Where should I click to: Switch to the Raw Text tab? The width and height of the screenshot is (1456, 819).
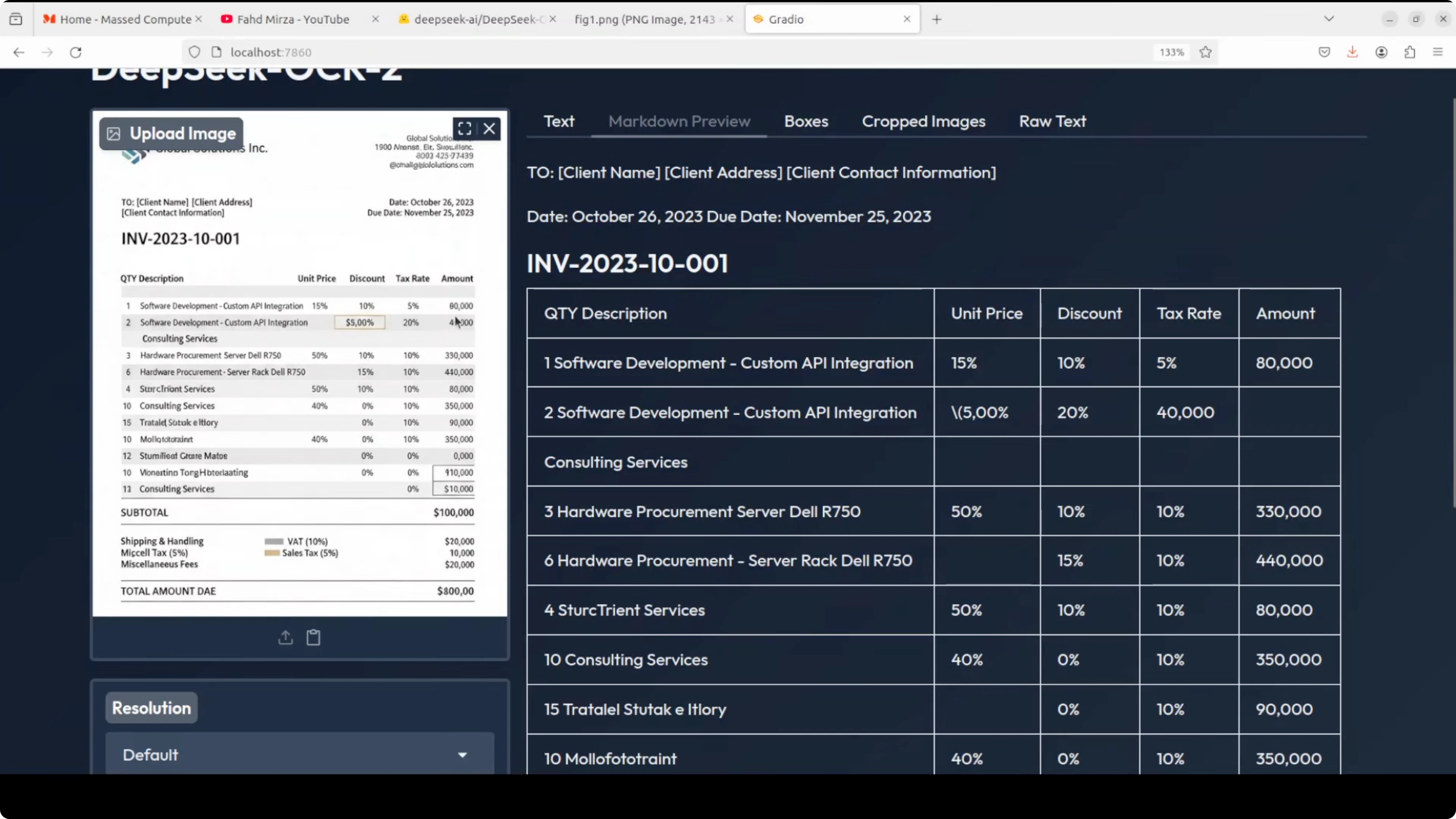tap(1052, 121)
